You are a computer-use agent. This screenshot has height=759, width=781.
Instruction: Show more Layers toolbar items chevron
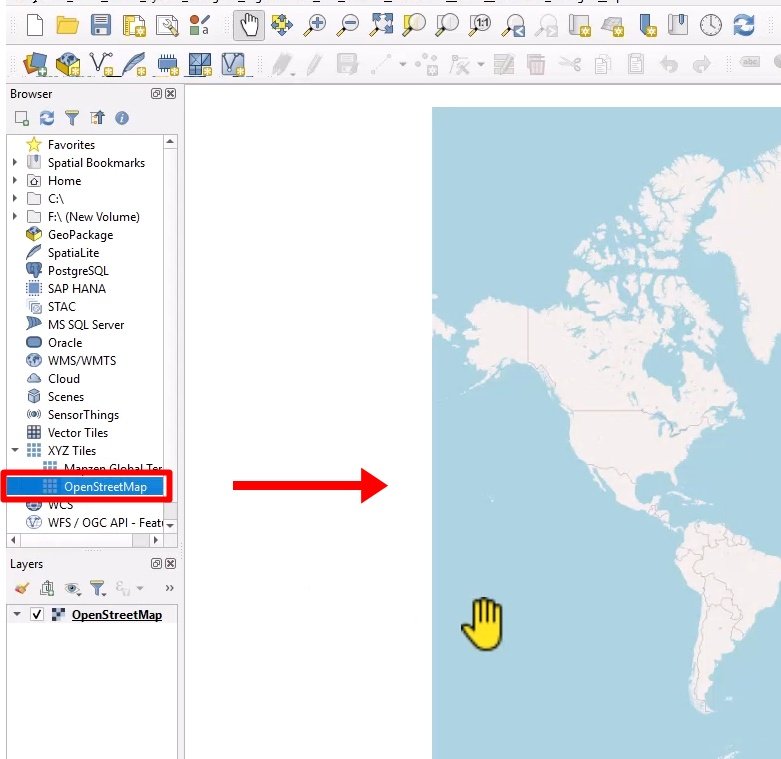tap(169, 588)
